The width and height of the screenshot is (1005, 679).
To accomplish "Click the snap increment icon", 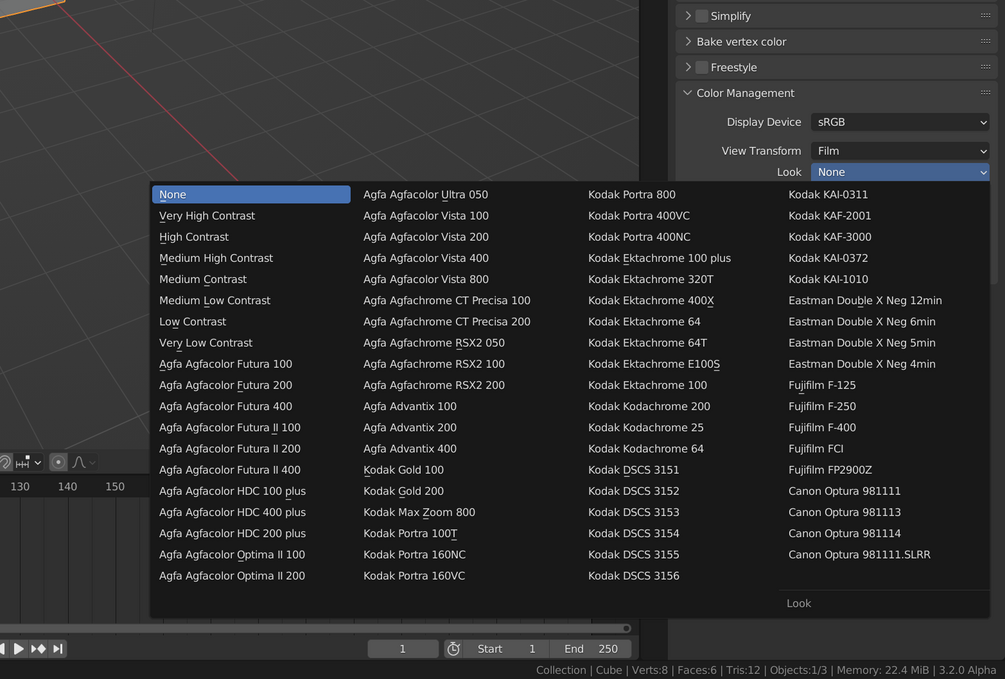I will tap(22, 462).
